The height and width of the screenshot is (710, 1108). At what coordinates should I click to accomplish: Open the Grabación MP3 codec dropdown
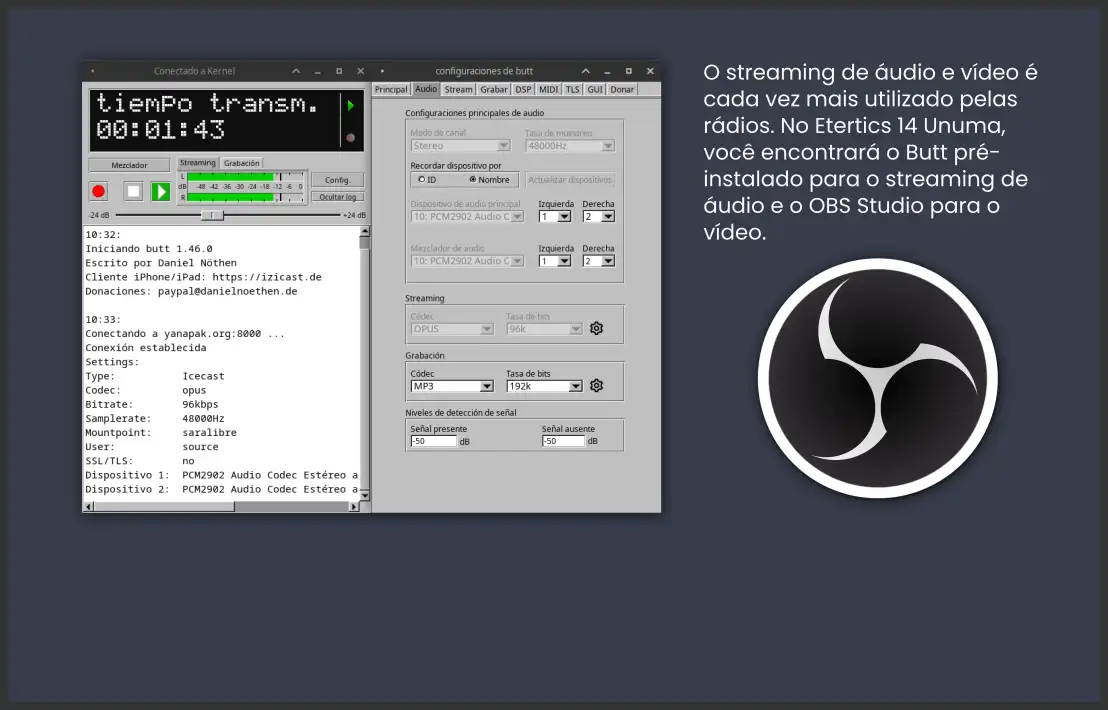click(452, 386)
